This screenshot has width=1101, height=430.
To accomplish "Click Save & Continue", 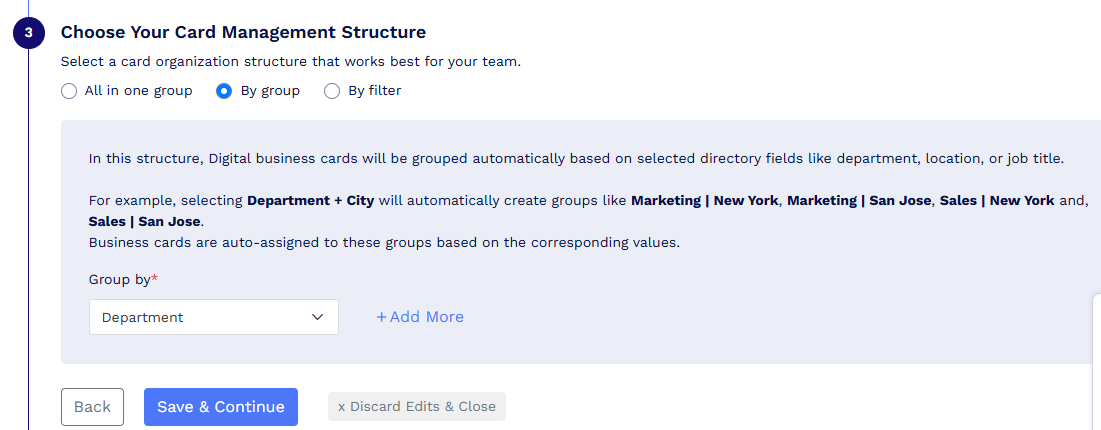I will [x=220, y=407].
